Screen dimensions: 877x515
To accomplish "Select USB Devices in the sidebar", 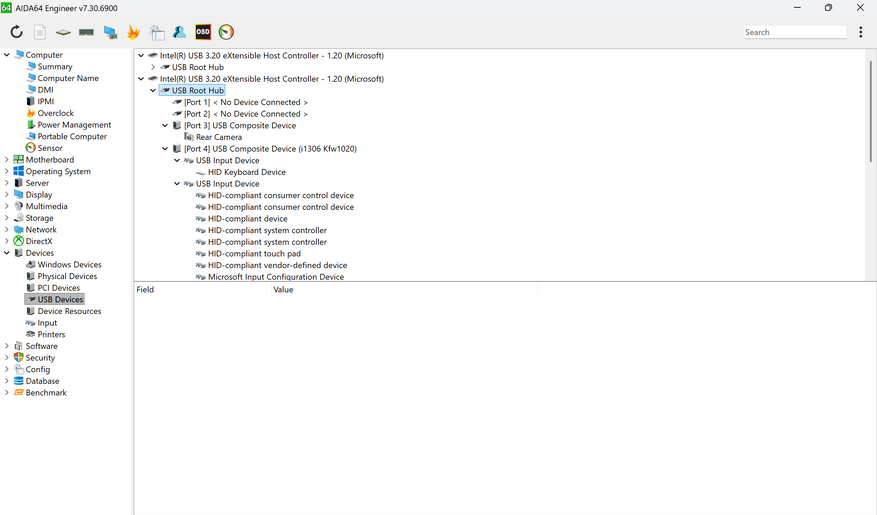I will 60,300.
